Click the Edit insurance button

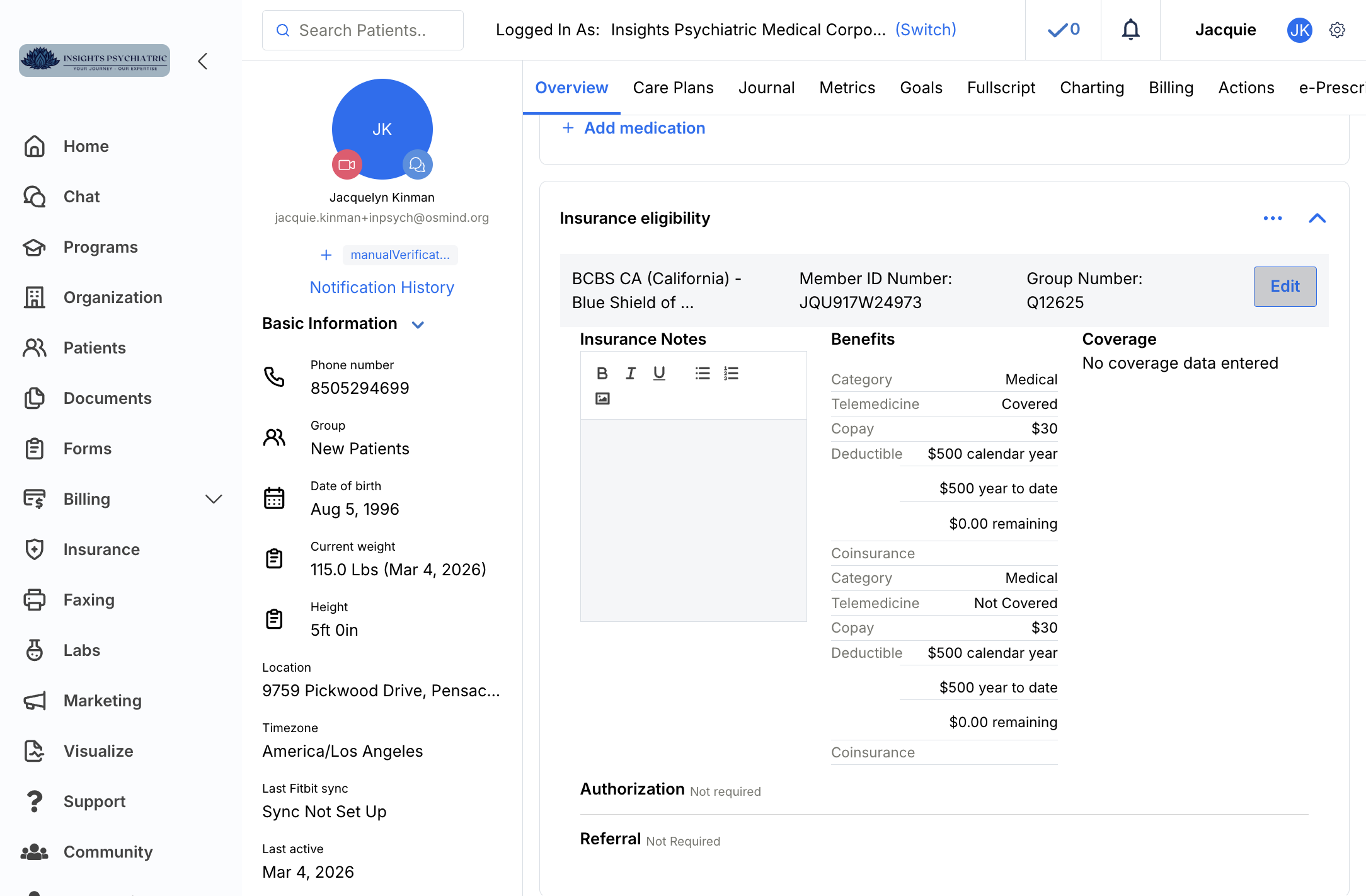pyautogui.click(x=1285, y=286)
